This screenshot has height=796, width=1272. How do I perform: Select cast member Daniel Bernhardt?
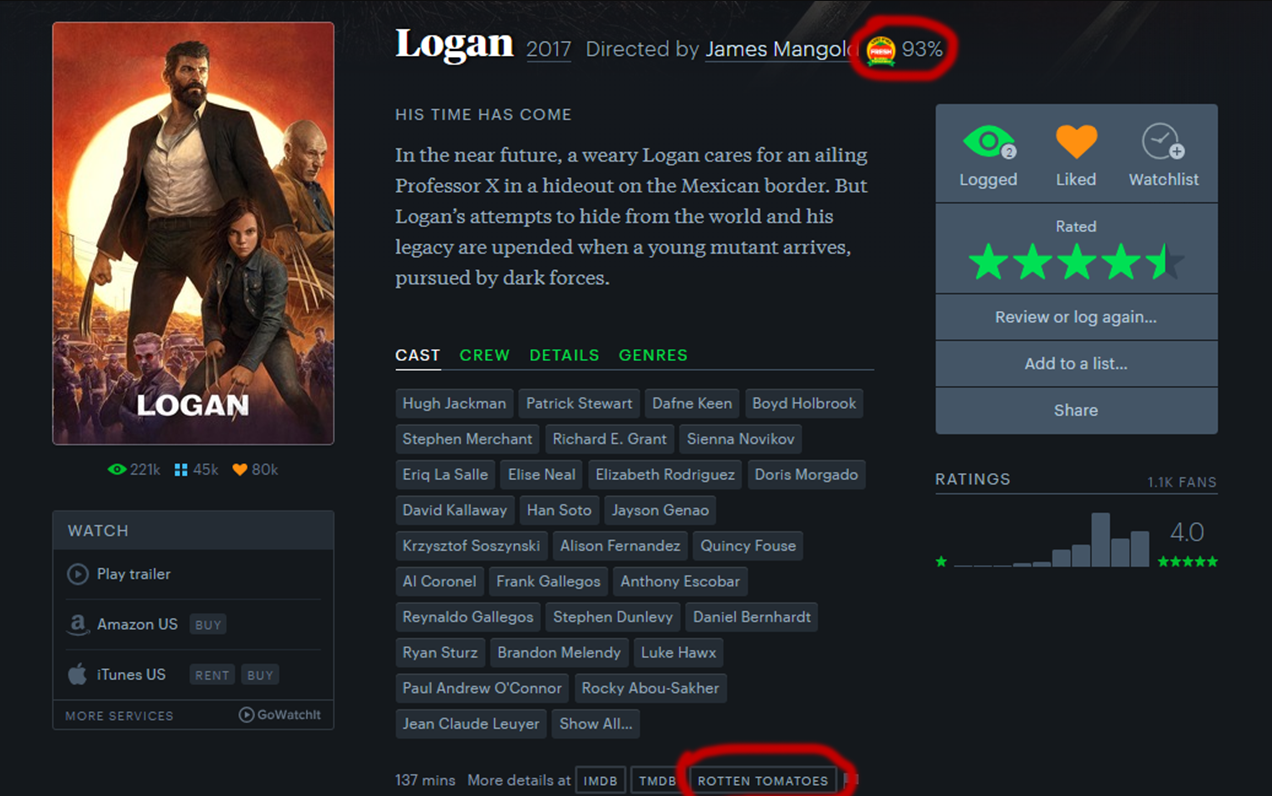(x=752, y=617)
